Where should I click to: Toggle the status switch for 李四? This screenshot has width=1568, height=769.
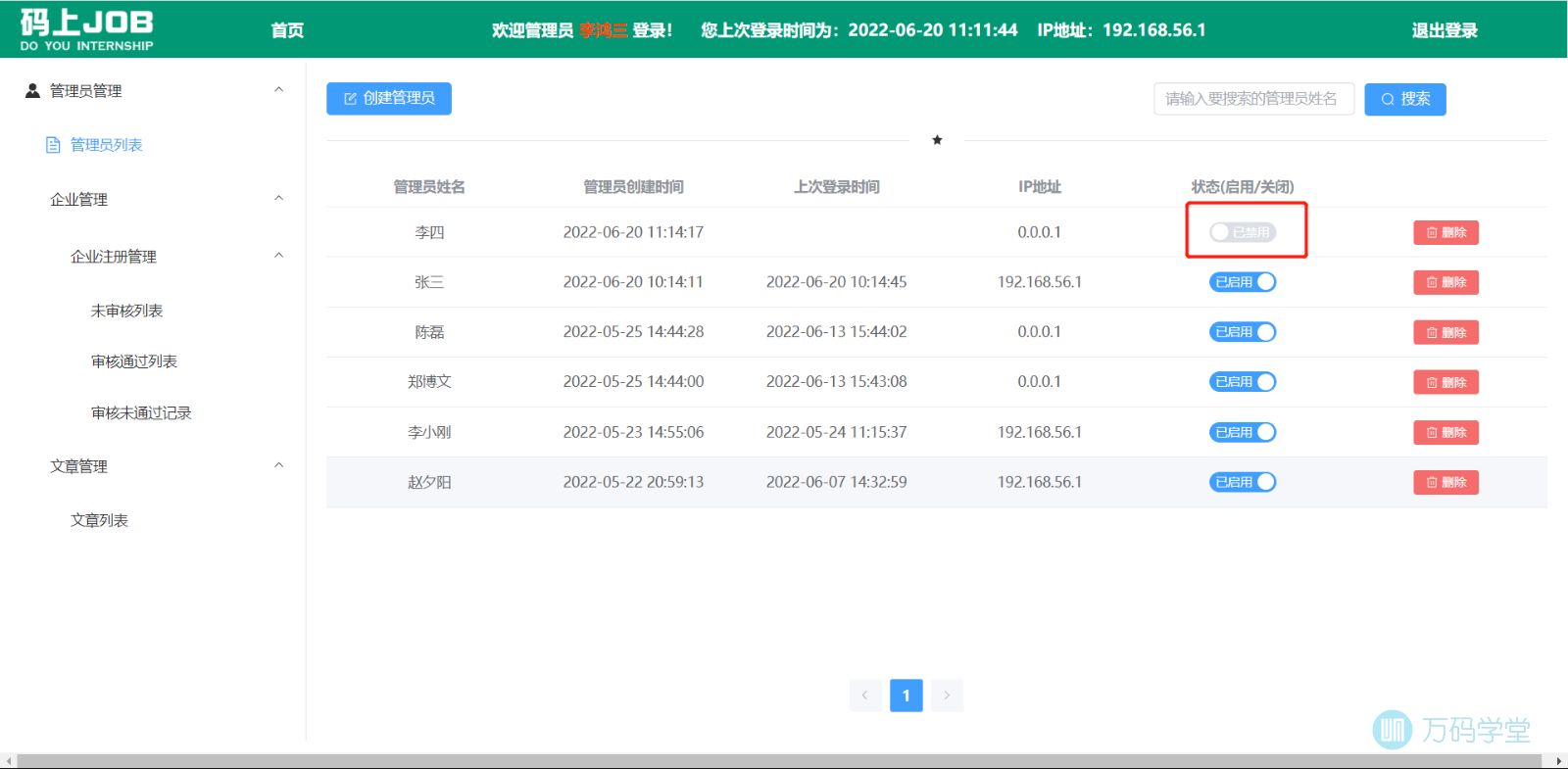[x=1243, y=232]
